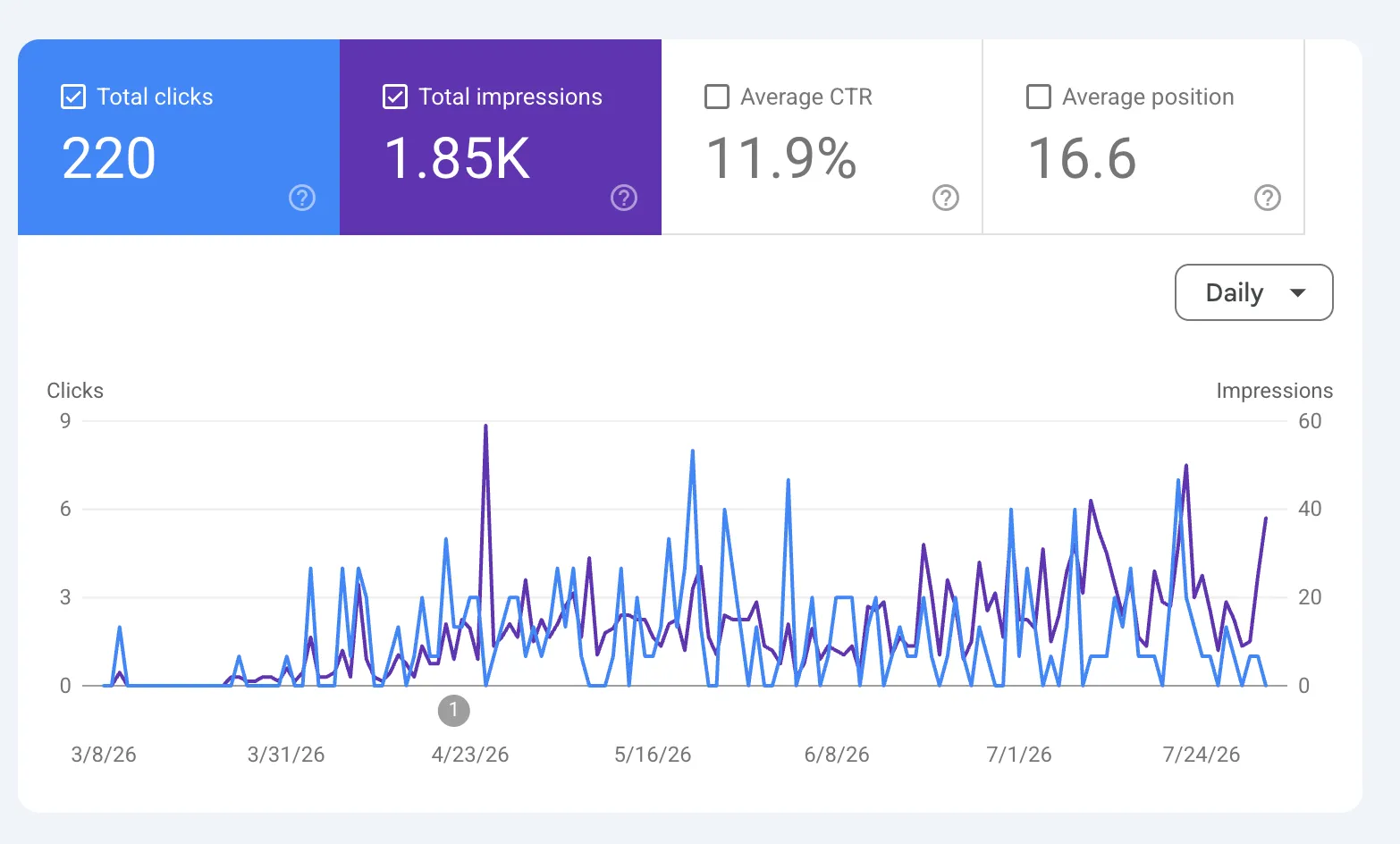Screen dimensions: 1400x844
Task: Click the 7/1/26 date label
Action: coord(1019,755)
